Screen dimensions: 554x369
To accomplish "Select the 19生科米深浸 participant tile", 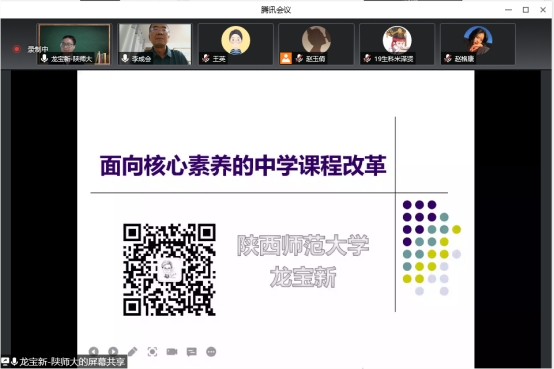I will coord(397,44).
